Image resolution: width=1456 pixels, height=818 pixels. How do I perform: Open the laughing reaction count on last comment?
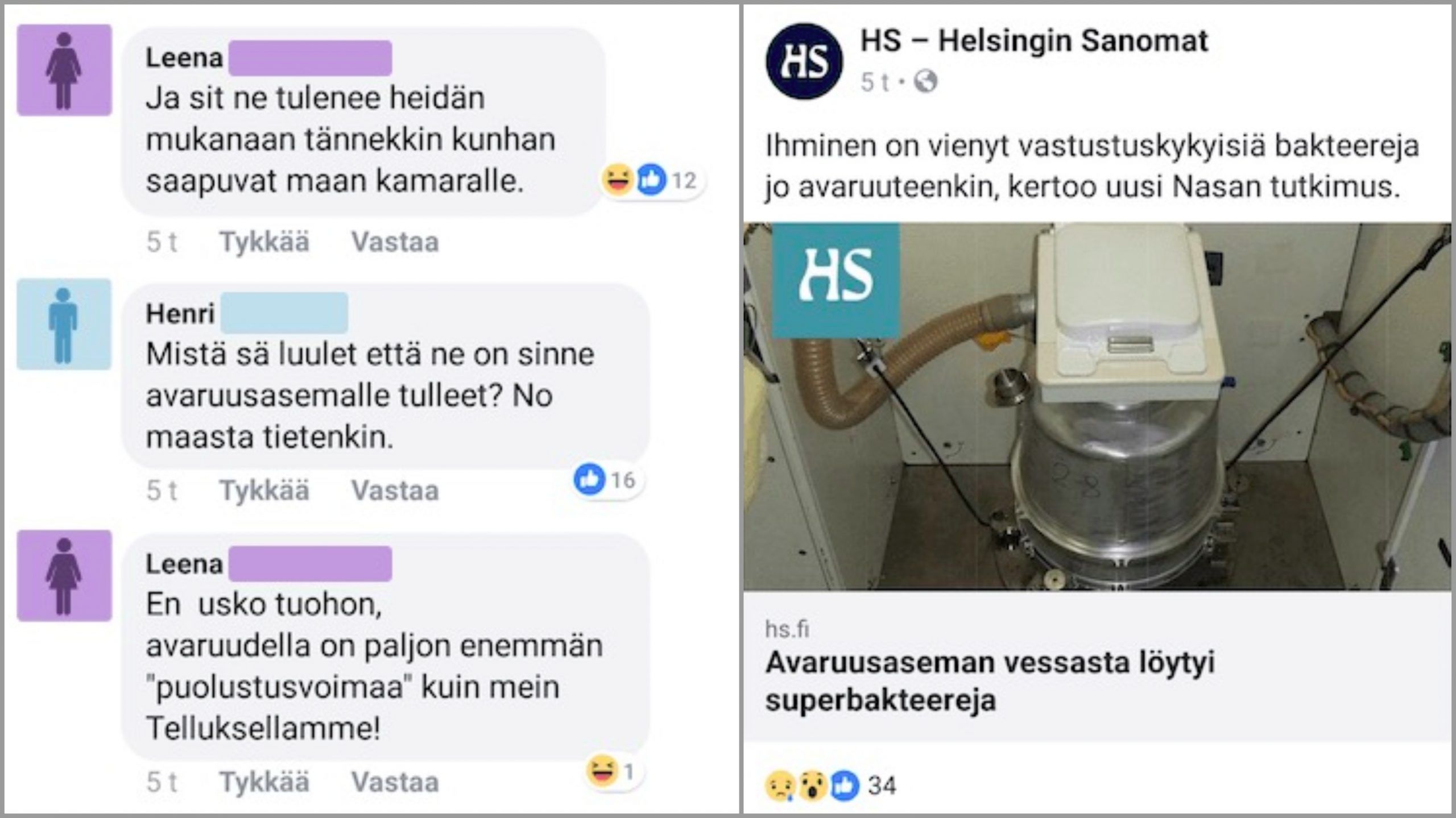click(611, 771)
